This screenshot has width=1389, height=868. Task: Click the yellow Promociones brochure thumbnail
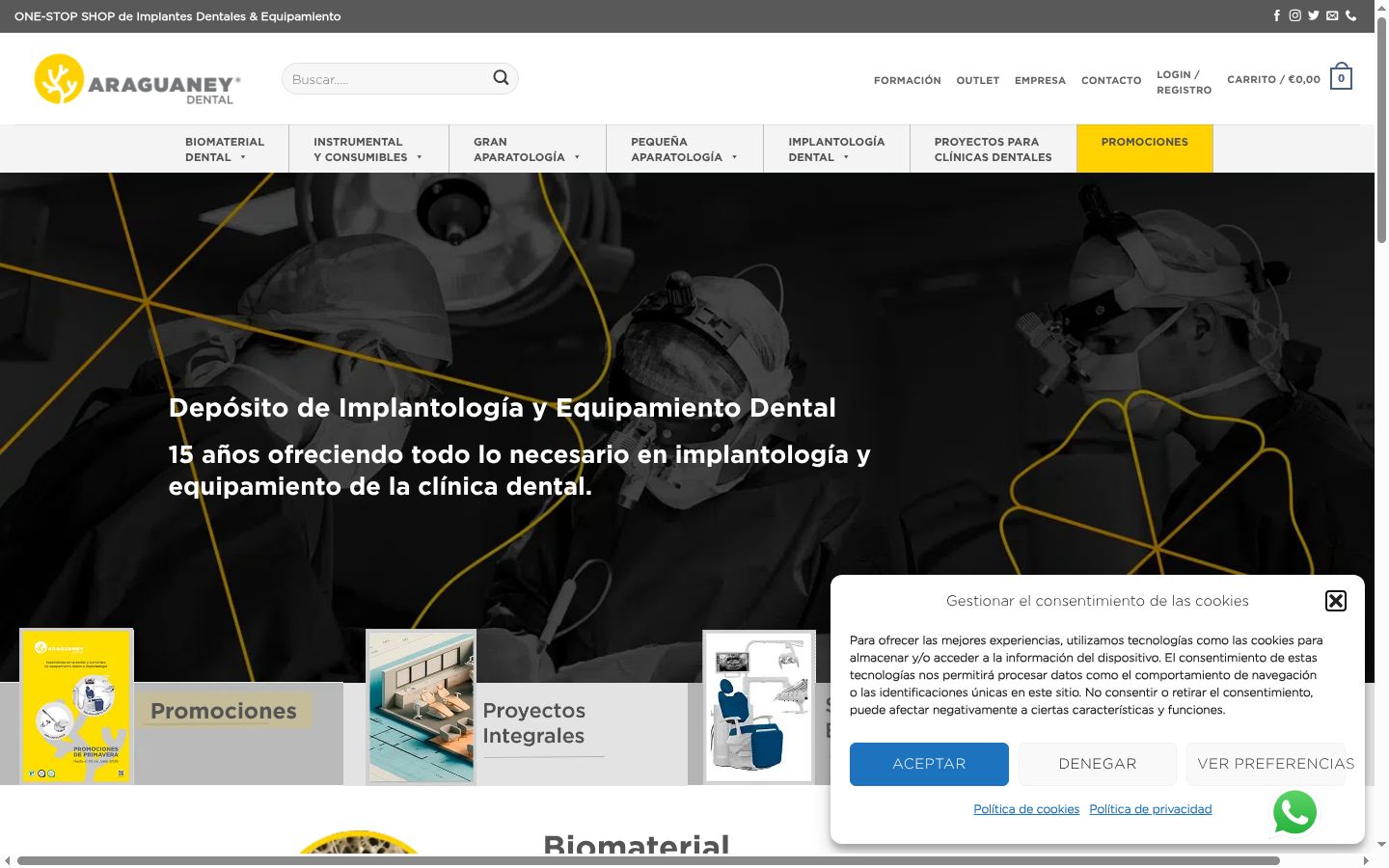tap(76, 706)
